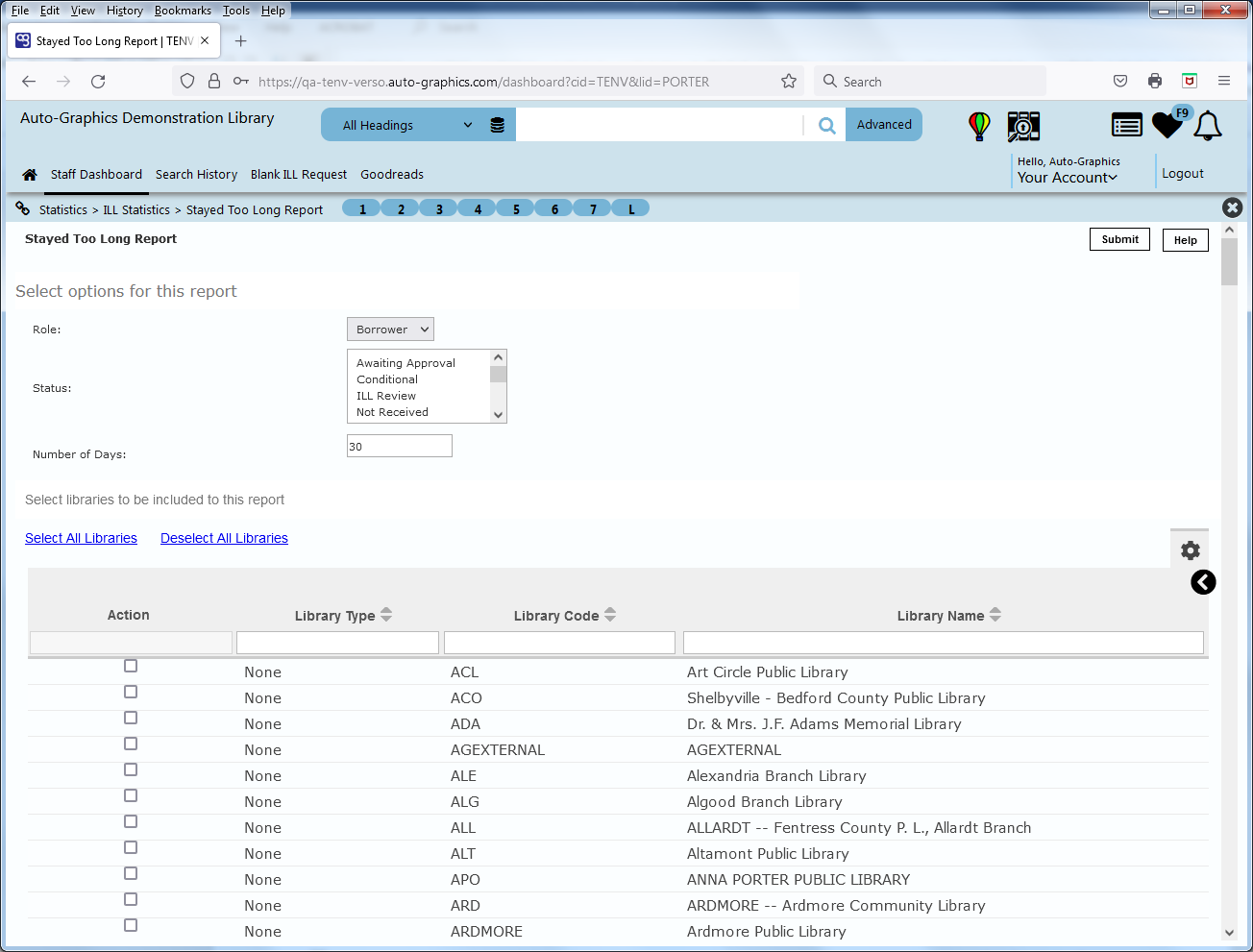Click the heart favorites icon
This screenshot has height=952, width=1253.
point(1167,125)
